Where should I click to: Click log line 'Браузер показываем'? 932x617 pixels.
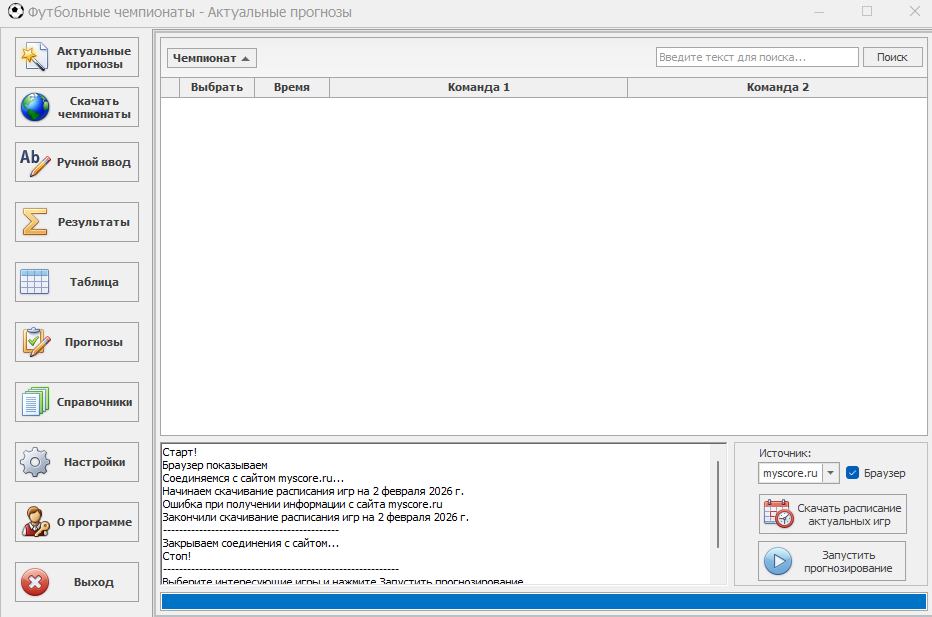pyautogui.click(x=215, y=465)
